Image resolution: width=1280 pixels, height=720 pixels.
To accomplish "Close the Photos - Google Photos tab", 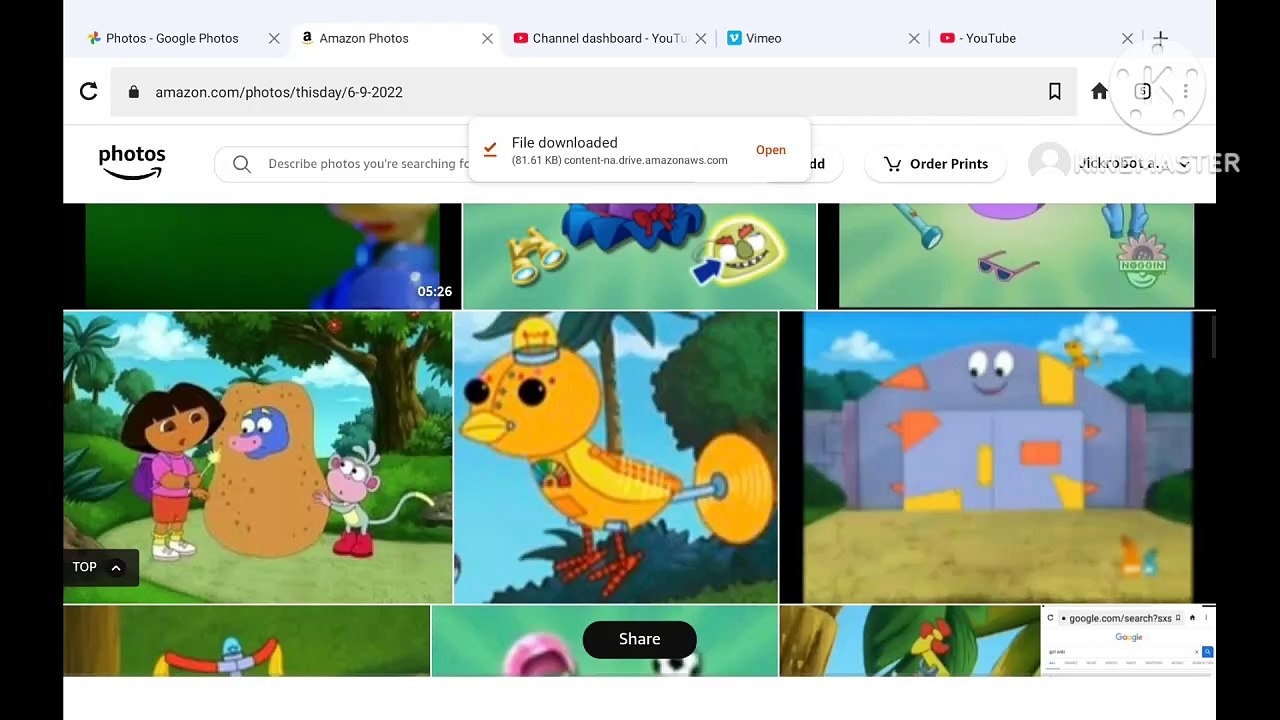I will (x=274, y=38).
